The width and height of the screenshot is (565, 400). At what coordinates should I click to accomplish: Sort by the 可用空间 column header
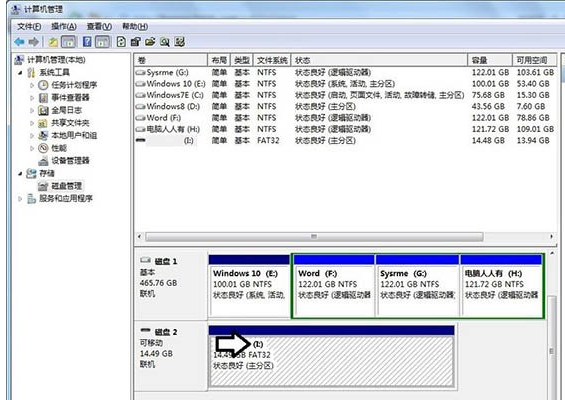point(534,60)
